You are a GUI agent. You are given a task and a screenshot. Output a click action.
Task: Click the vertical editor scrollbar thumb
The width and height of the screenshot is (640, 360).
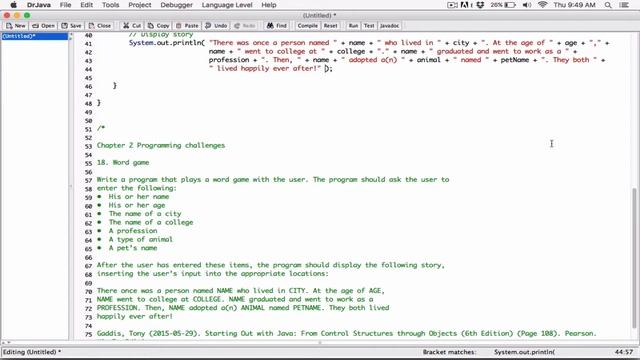point(635,257)
